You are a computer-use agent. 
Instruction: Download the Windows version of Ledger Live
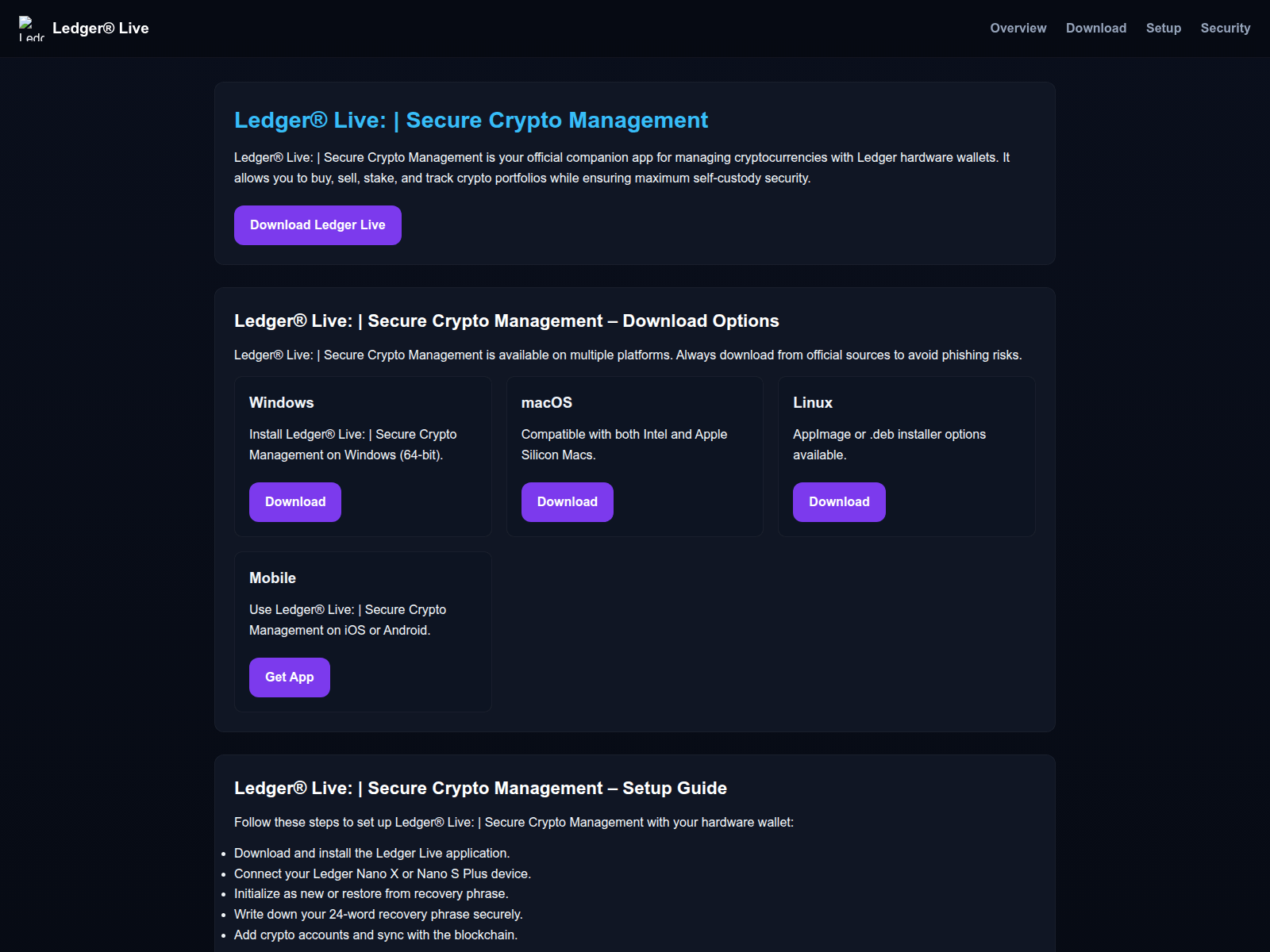click(x=294, y=501)
